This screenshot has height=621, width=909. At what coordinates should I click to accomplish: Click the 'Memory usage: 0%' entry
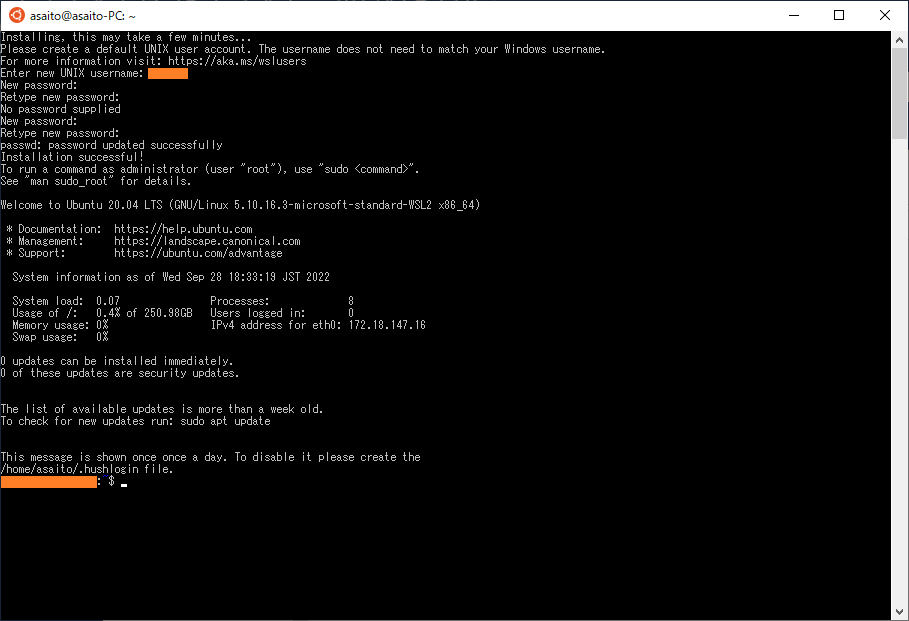point(60,325)
